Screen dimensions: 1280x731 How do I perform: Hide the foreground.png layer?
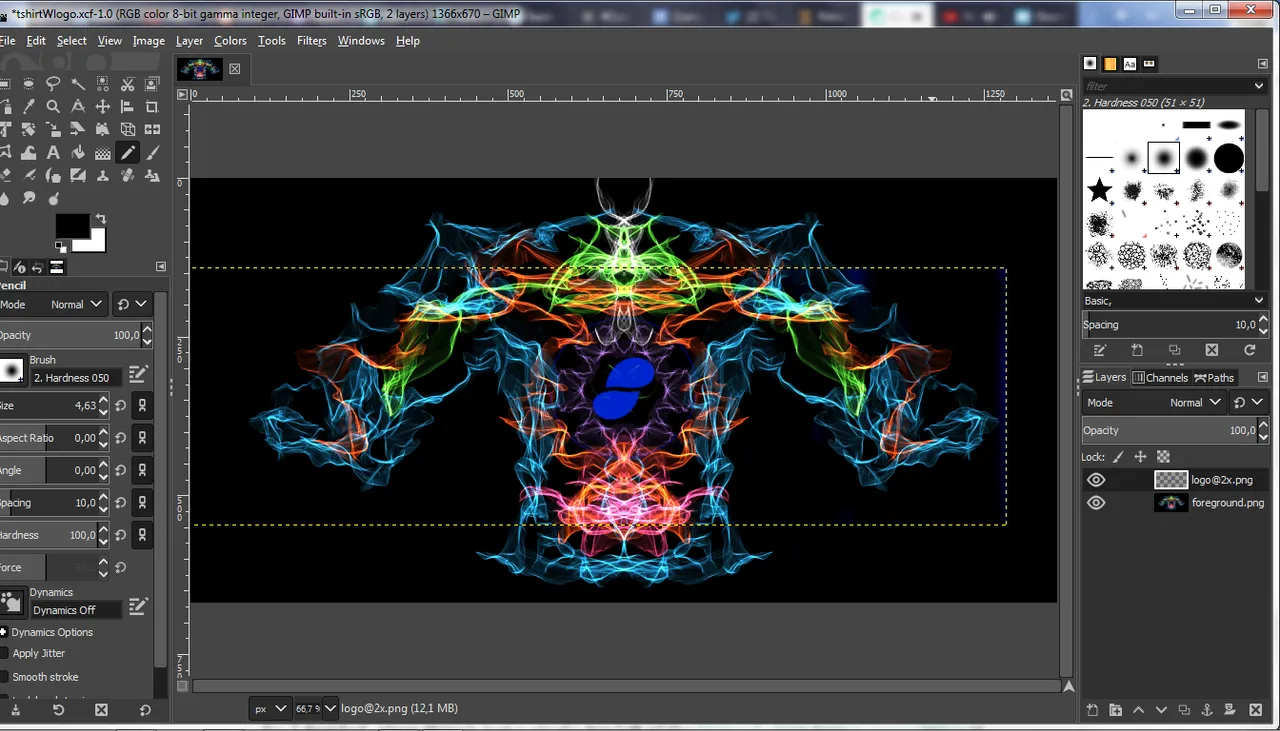[1096, 503]
